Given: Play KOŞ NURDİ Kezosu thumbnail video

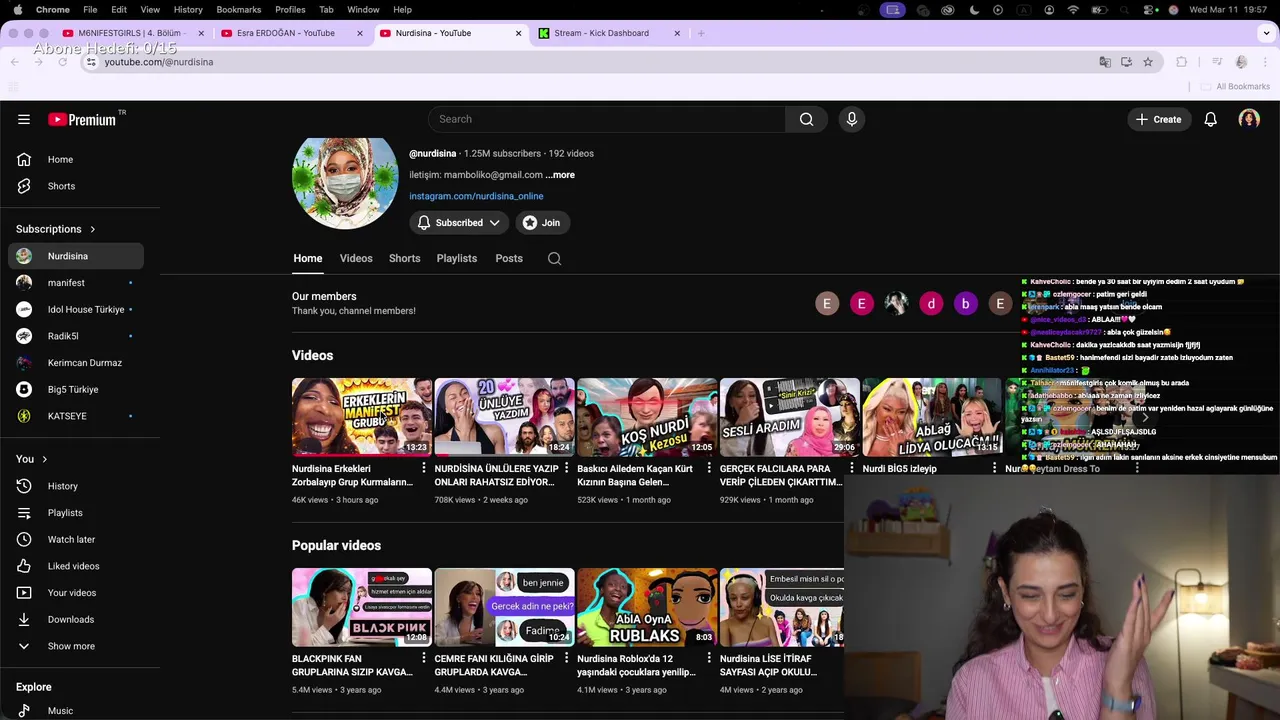Looking at the screenshot, I should click(x=647, y=417).
